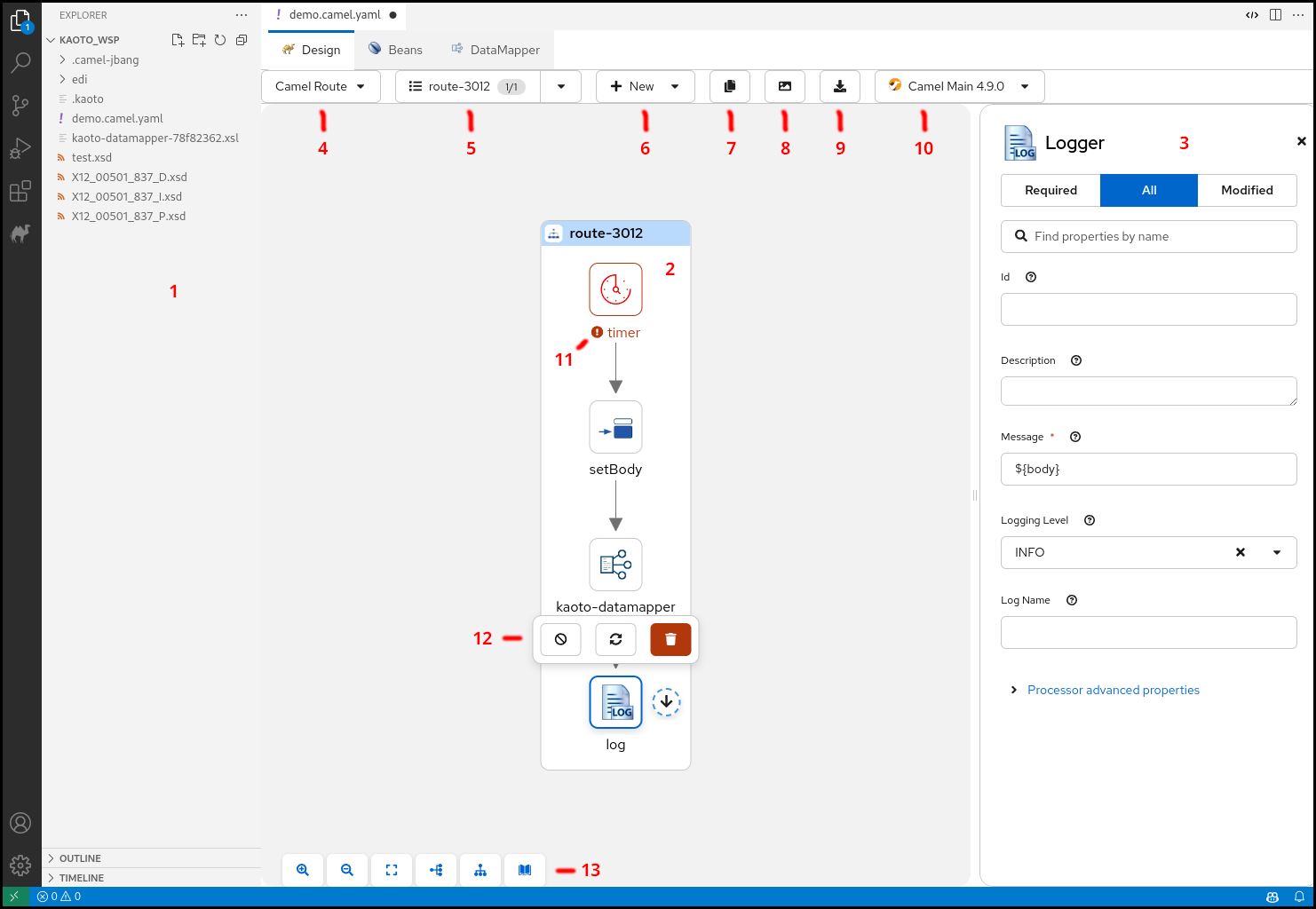This screenshot has width=1316, height=909.
Task: Open the Logging Level INFO dropdown
Action: point(1277,552)
